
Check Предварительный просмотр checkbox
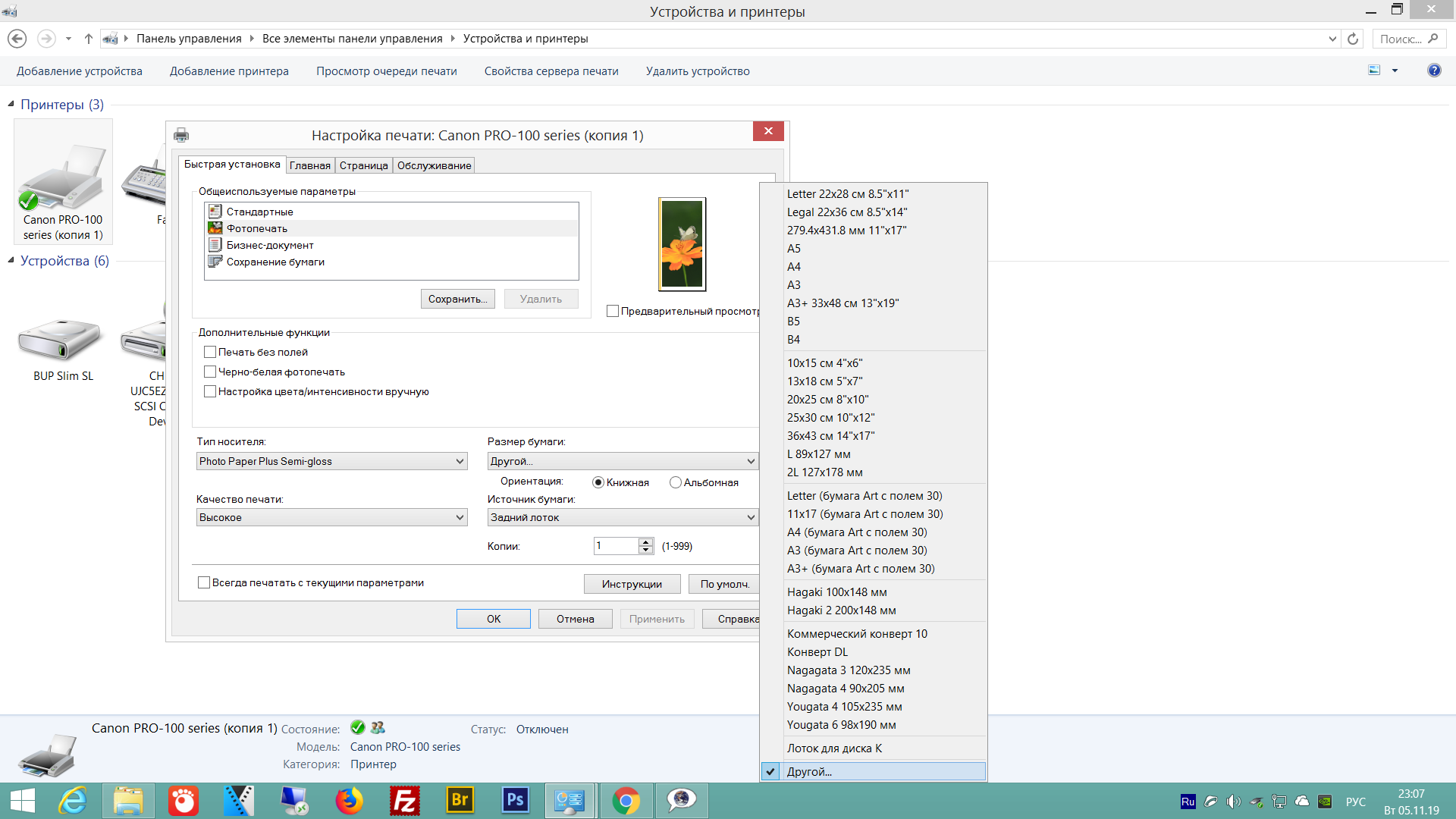coord(613,311)
